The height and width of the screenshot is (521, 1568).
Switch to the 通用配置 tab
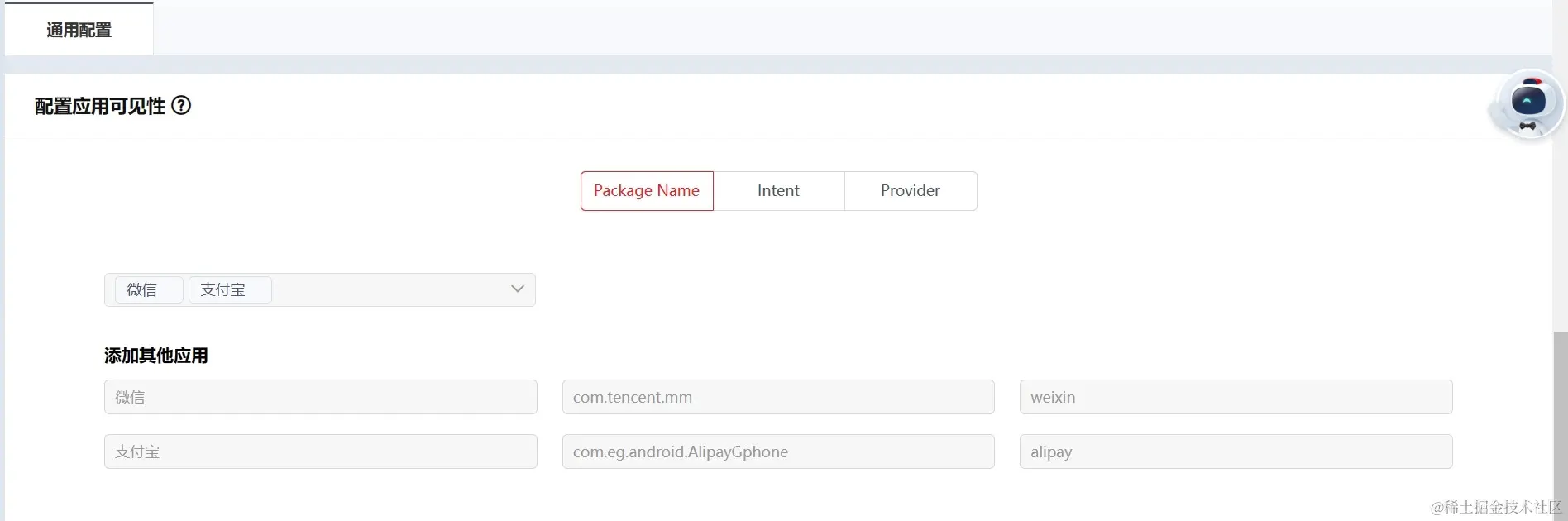pos(79,30)
